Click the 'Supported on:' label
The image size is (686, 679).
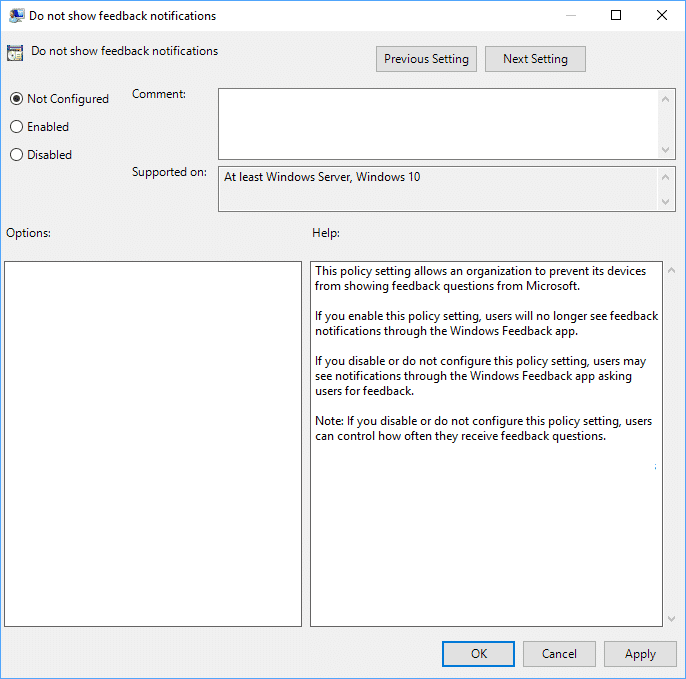169,172
